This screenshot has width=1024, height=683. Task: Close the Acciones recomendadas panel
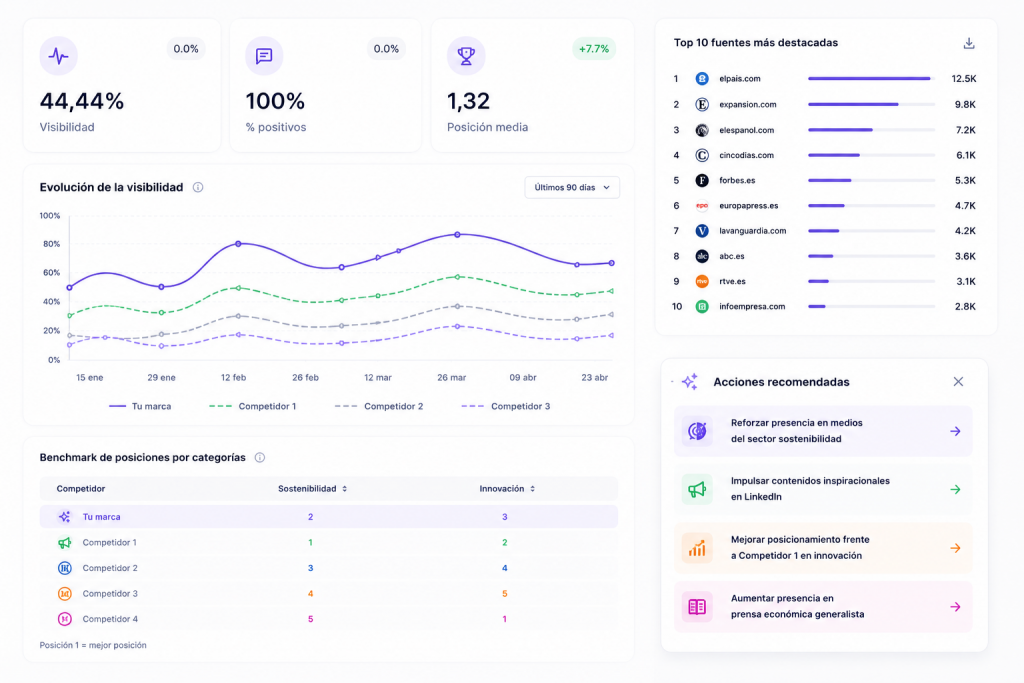958,381
